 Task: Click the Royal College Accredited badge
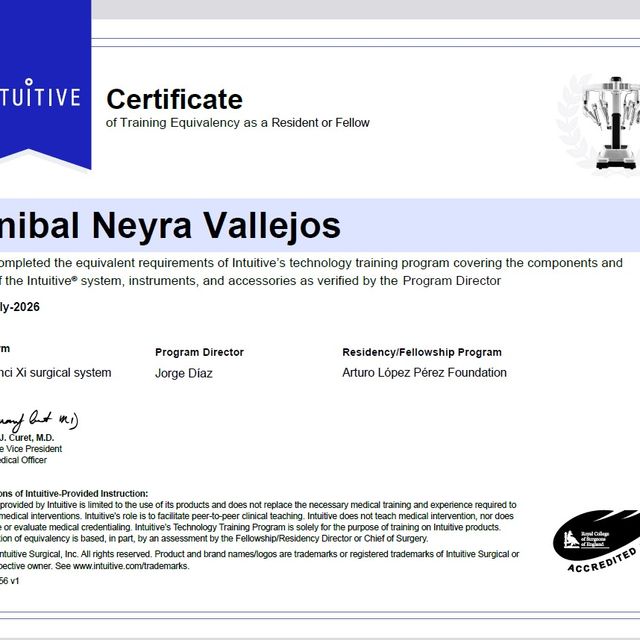coord(597,541)
